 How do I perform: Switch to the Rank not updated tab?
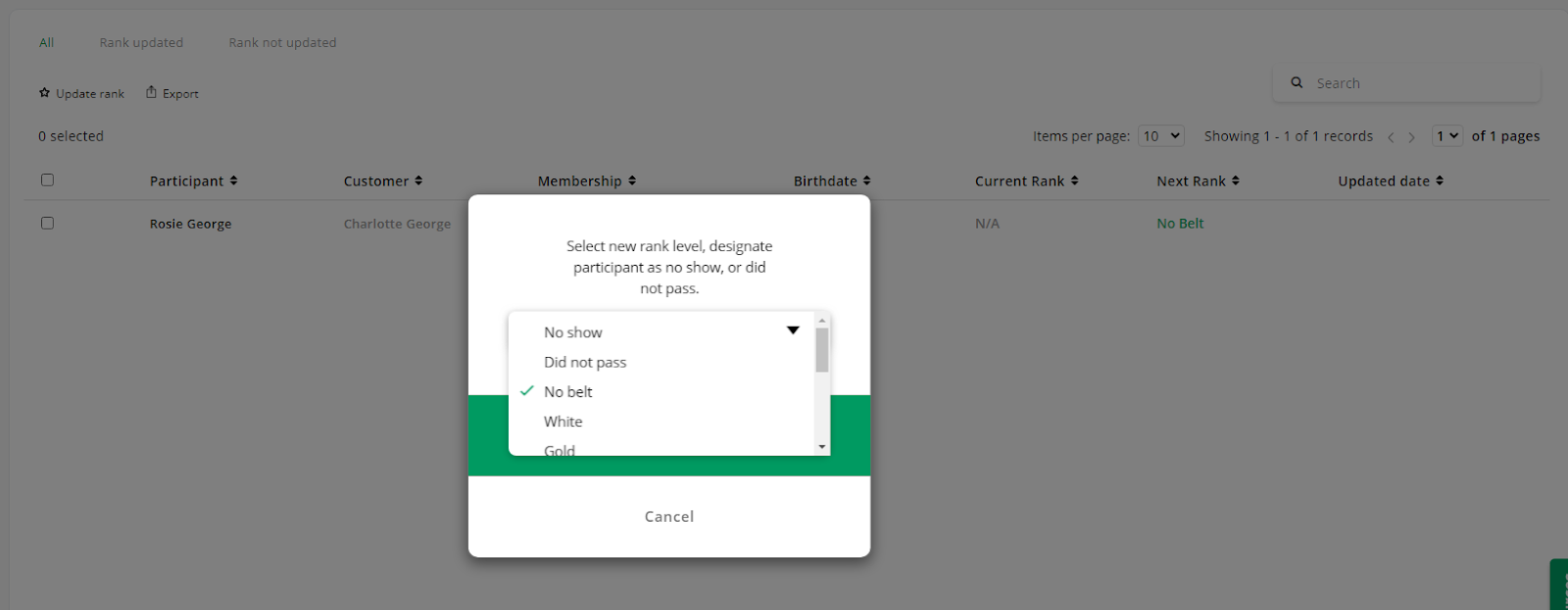point(282,42)
